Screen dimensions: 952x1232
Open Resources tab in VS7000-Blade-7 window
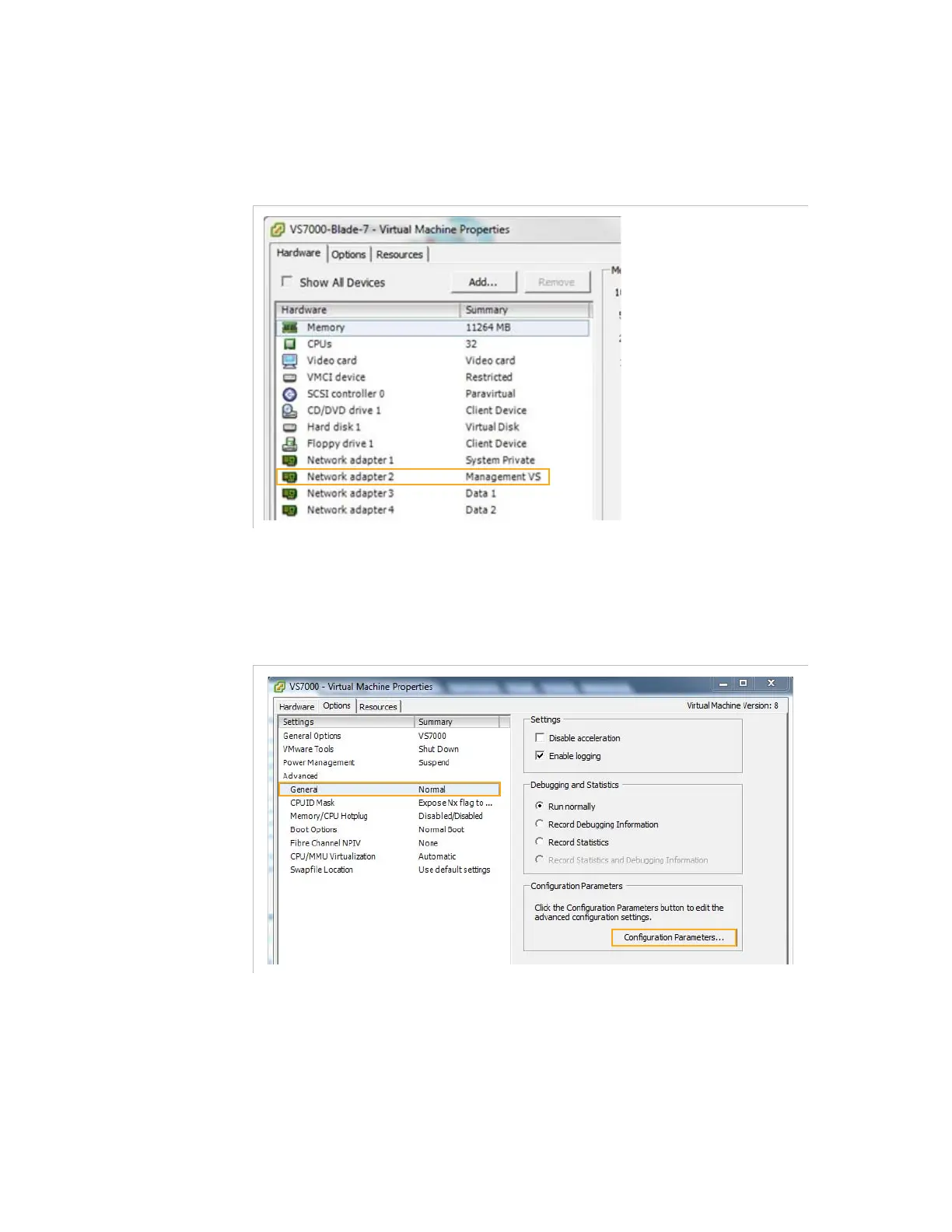[400, 254]
